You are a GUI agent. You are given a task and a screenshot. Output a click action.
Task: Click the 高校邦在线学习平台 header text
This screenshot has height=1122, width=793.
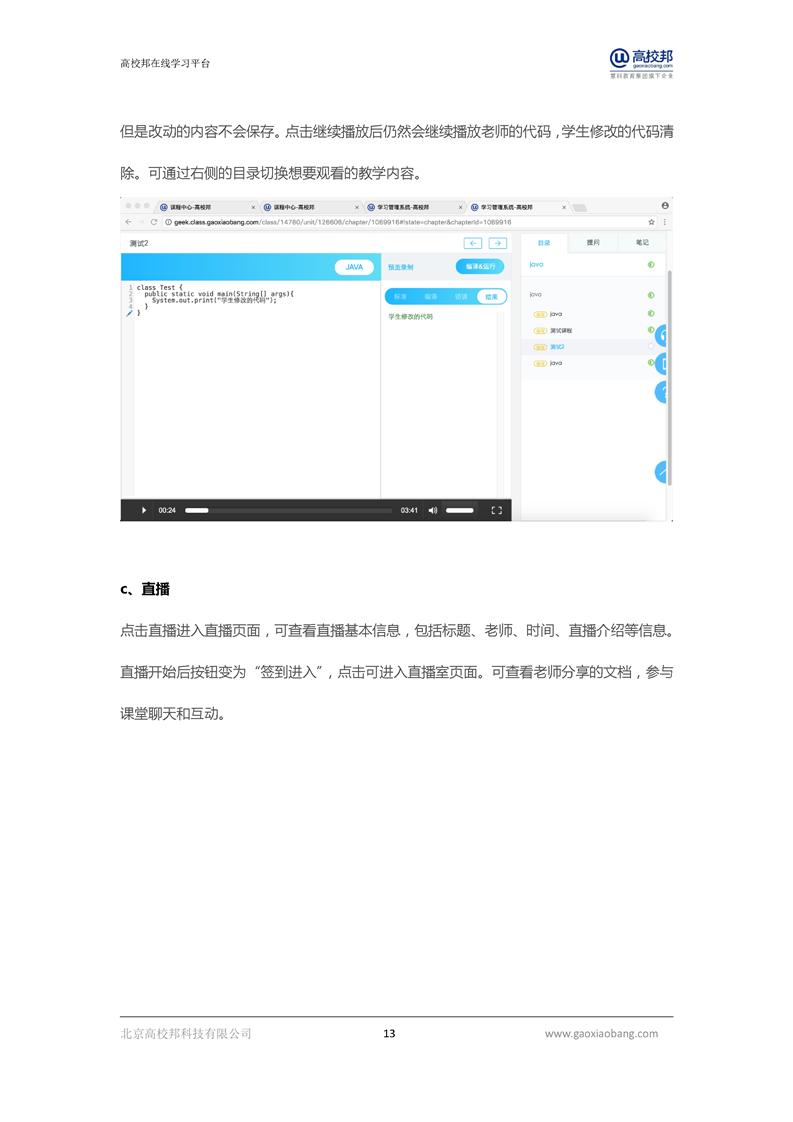pos(165,63)
